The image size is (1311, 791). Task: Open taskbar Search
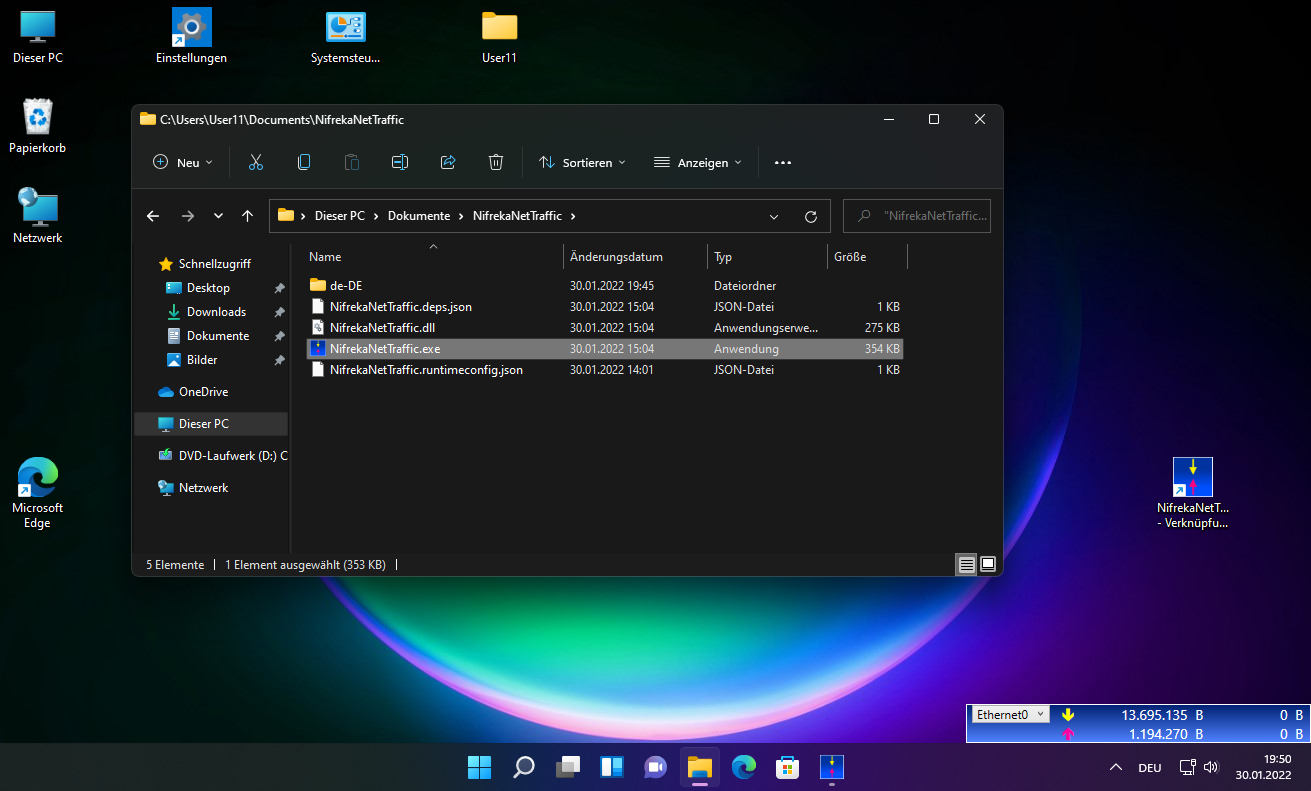click(524, 767)
